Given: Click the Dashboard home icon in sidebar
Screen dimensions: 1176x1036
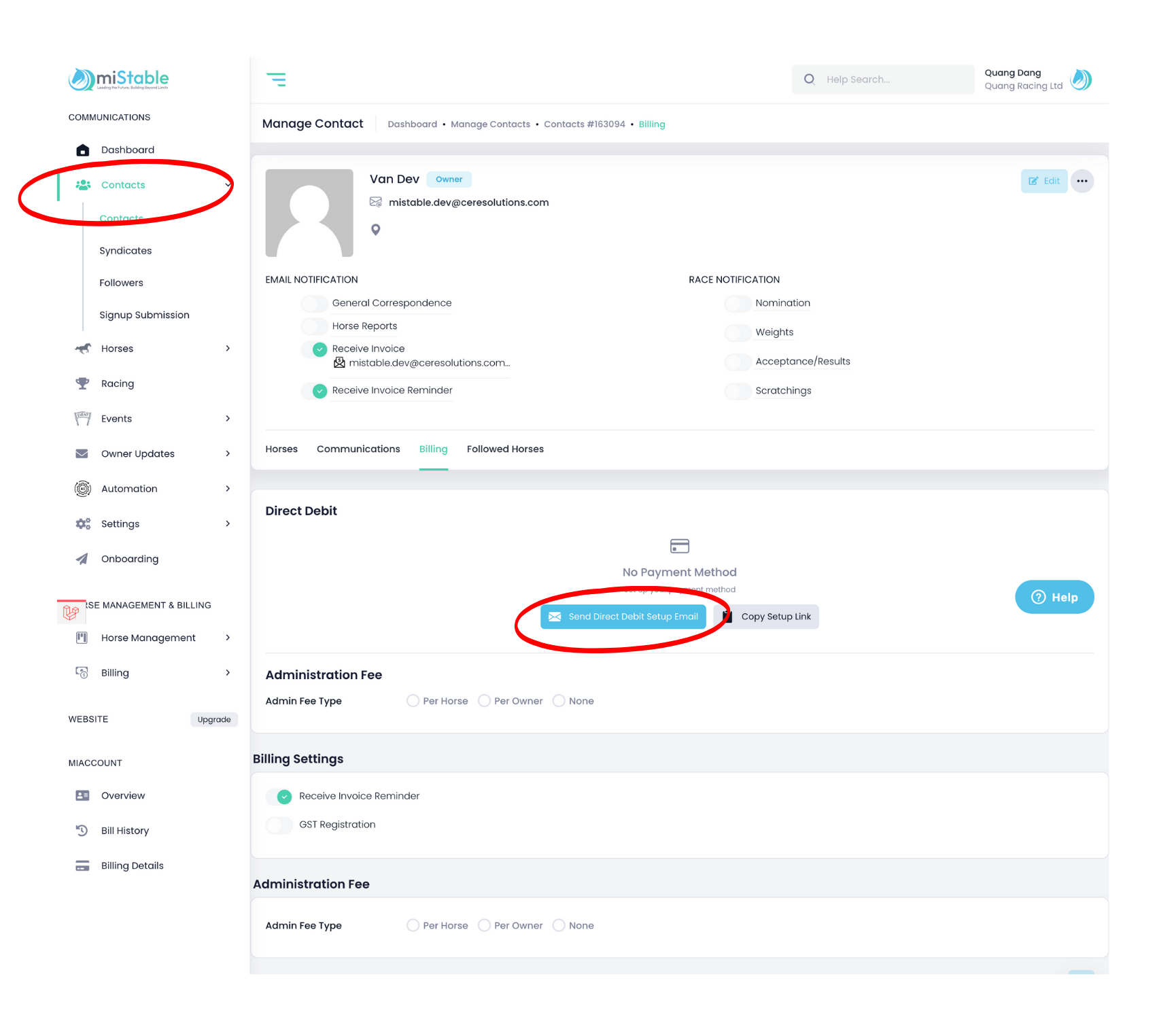Looking at the screenshot, I should click(x=83, y=150).
